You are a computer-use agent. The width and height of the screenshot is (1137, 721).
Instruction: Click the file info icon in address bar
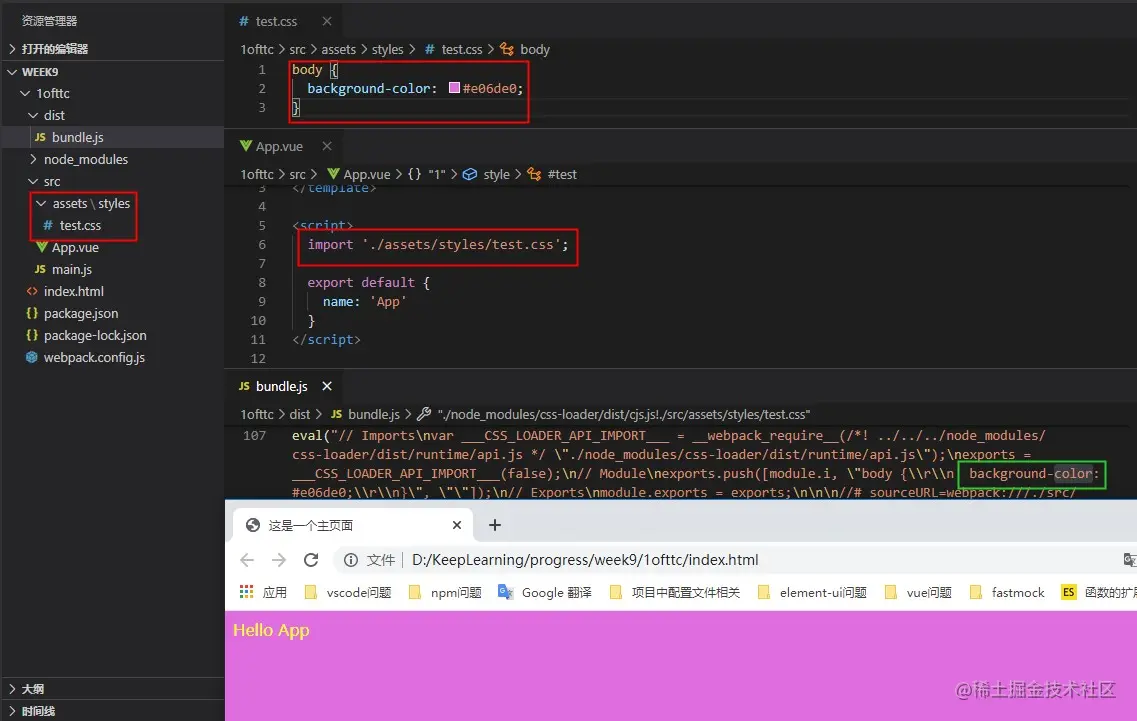[351, 560]
